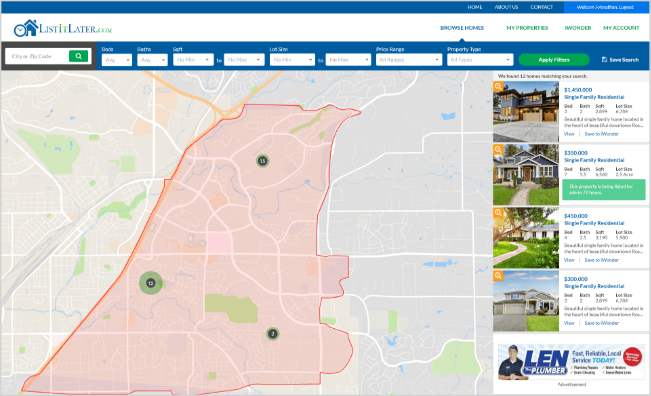Open the My Account menu item
Screen dimensions: 651x396
tap(621, 28)
